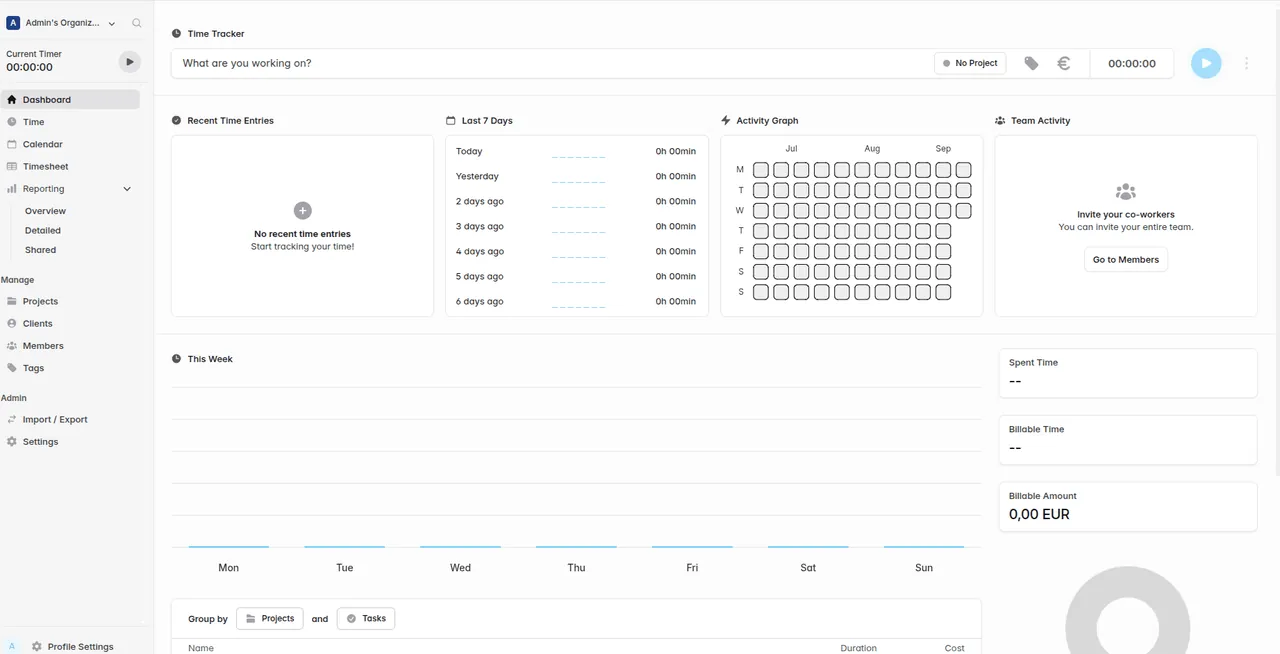Open the Group by Tasks dropdown
This screenshot has width=1280, height=654.
tap(366, 619)
